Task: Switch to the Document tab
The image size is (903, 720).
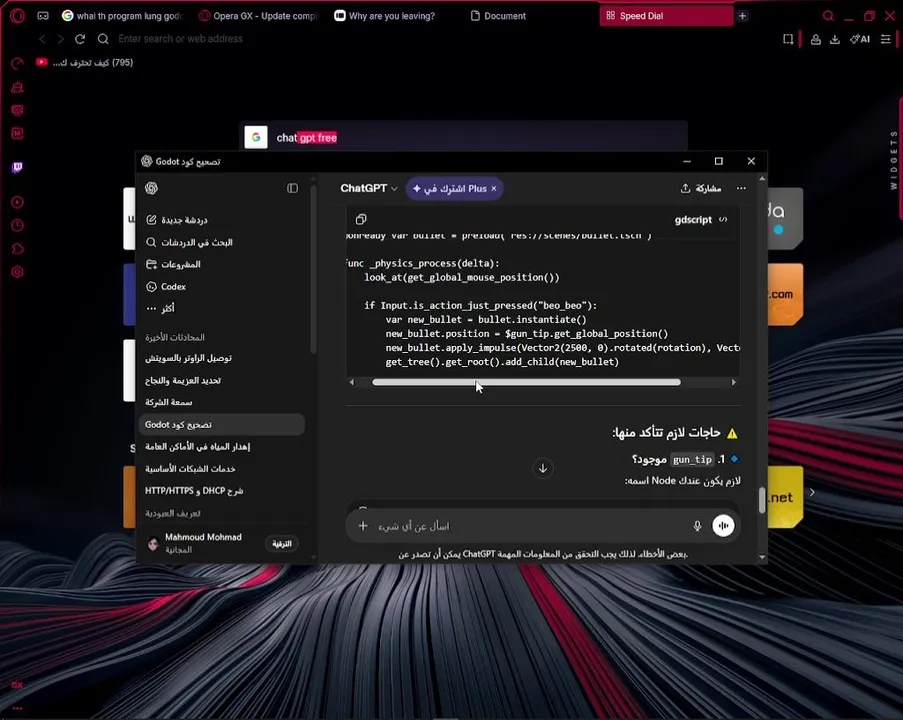Action: (x=499, y=16)
